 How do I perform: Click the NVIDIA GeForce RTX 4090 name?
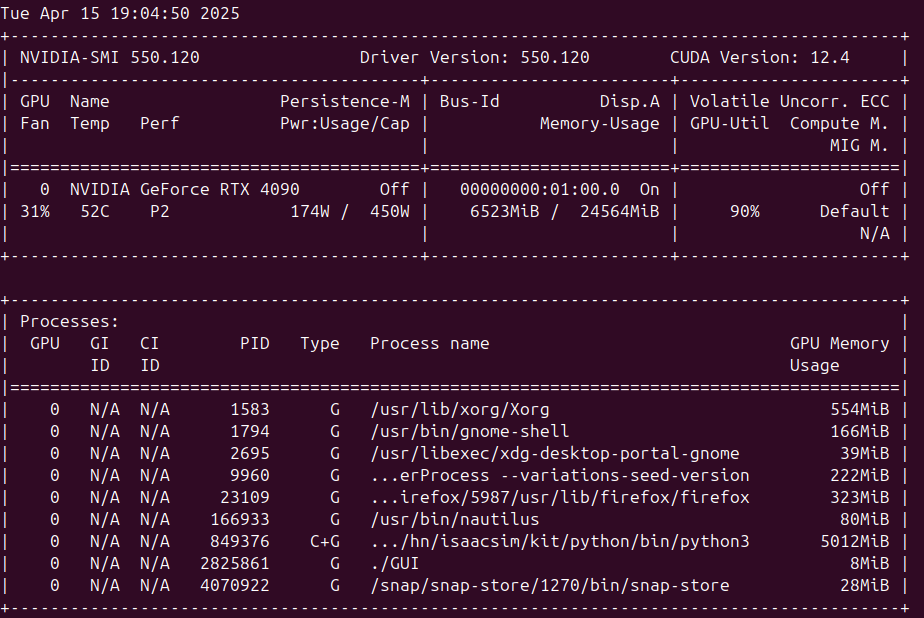pyautogui.click(x=184, y=190)
